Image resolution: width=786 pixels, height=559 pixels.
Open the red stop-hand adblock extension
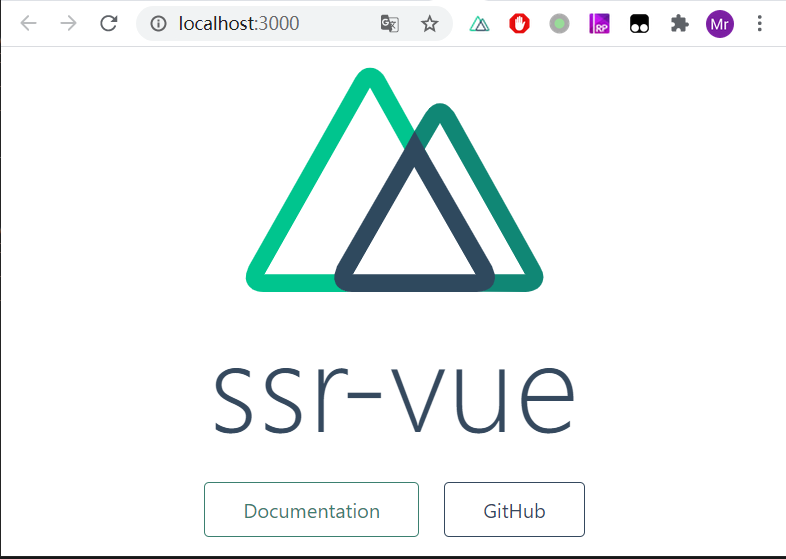(x=519, y=24)
